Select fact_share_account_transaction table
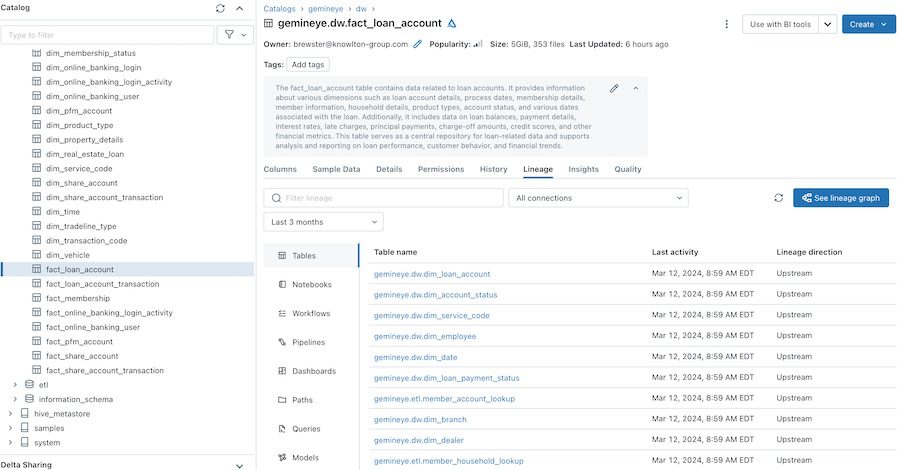 pyautogui.click(x=104, y=371)
